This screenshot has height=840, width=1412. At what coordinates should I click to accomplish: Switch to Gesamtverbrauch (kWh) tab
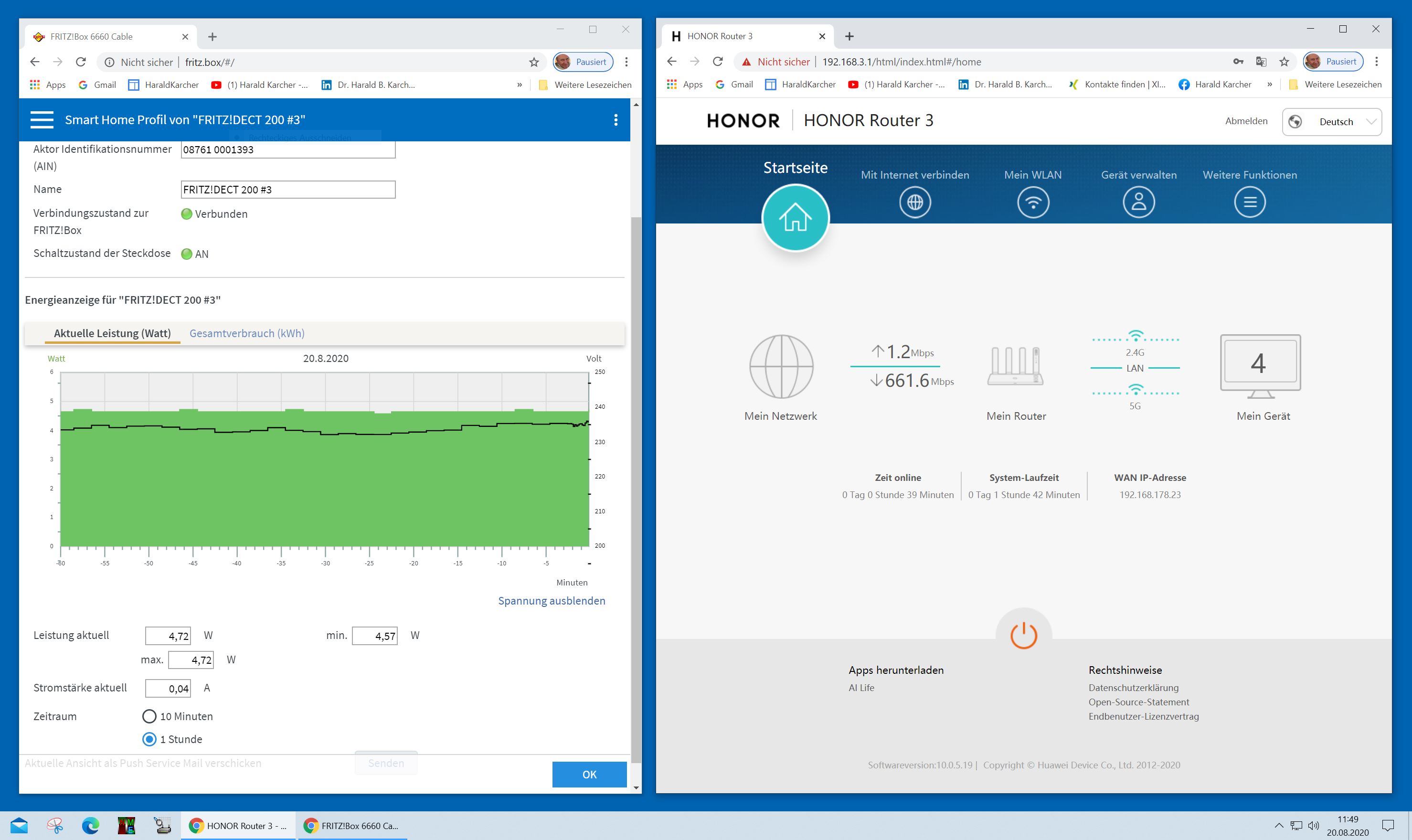coord(247,333)
